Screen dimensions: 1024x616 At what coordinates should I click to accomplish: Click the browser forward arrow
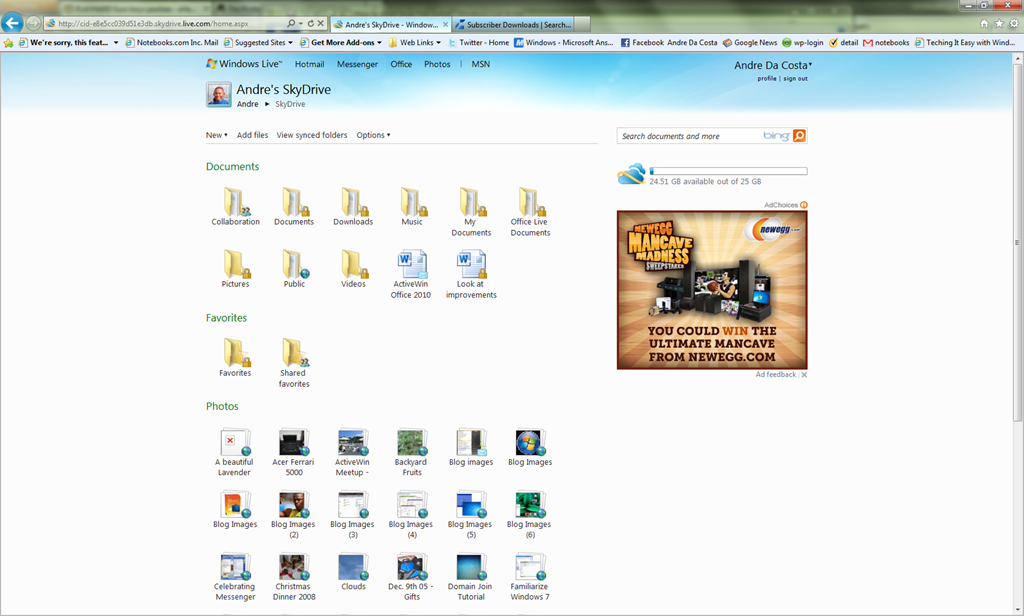[33, 24]
